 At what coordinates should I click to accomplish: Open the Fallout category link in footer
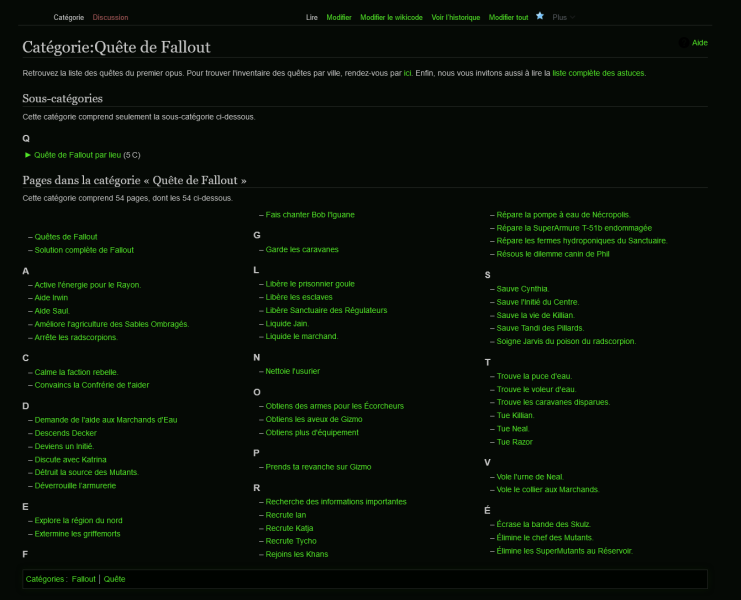[x=84, y=579]
